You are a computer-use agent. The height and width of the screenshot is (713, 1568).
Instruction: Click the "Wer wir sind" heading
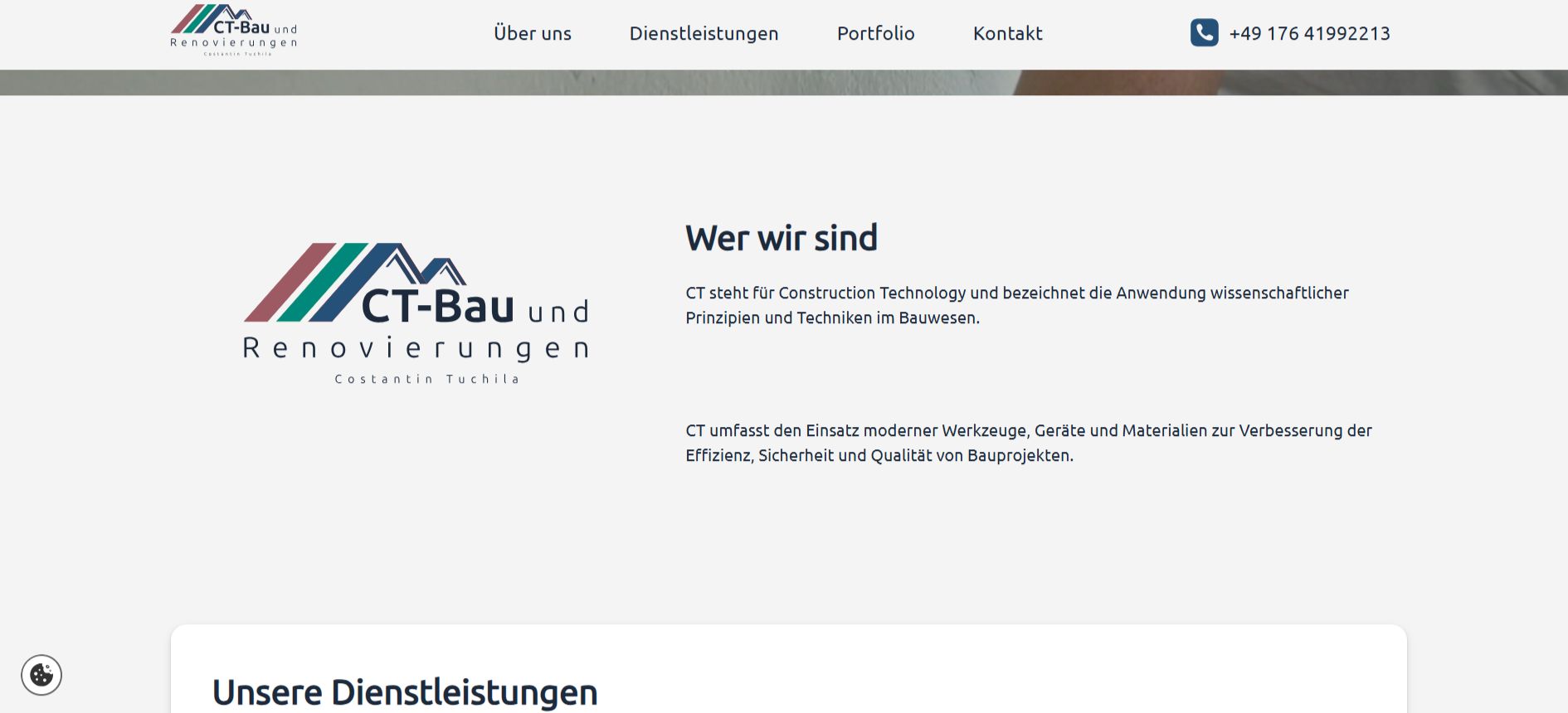pos(781,239)
